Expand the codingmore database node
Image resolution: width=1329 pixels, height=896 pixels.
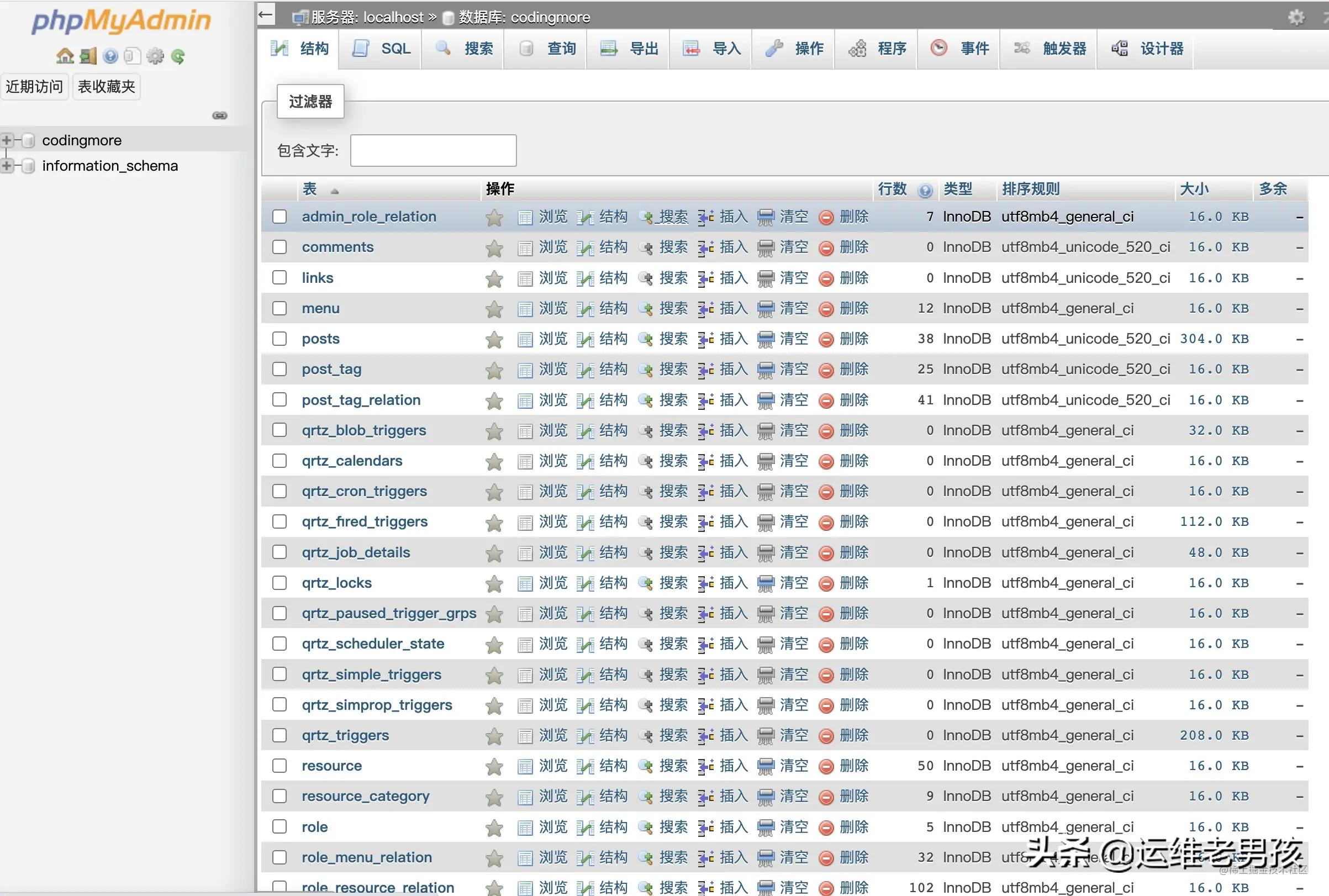7,139
